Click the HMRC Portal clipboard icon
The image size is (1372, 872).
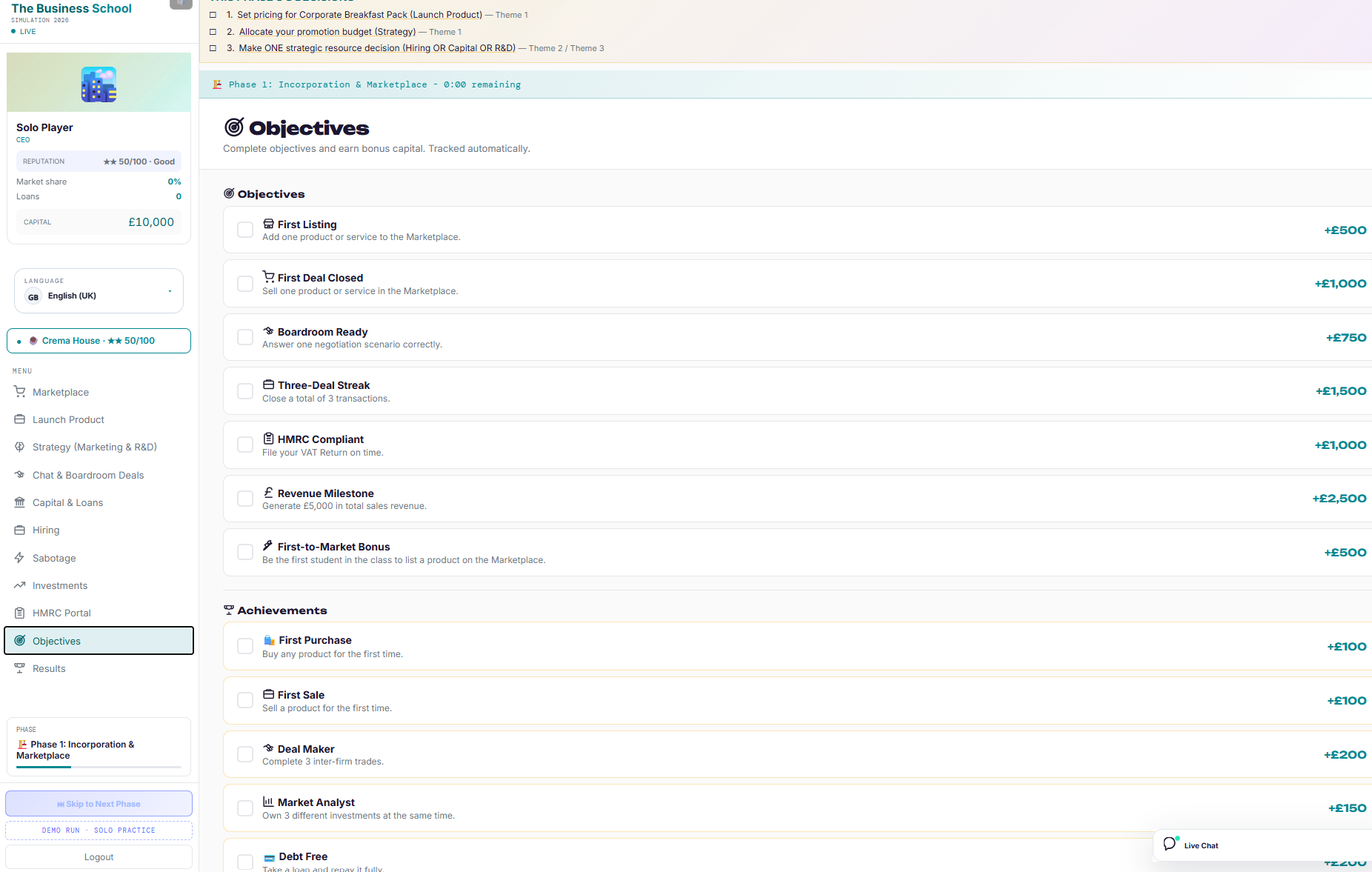(20, 613)
